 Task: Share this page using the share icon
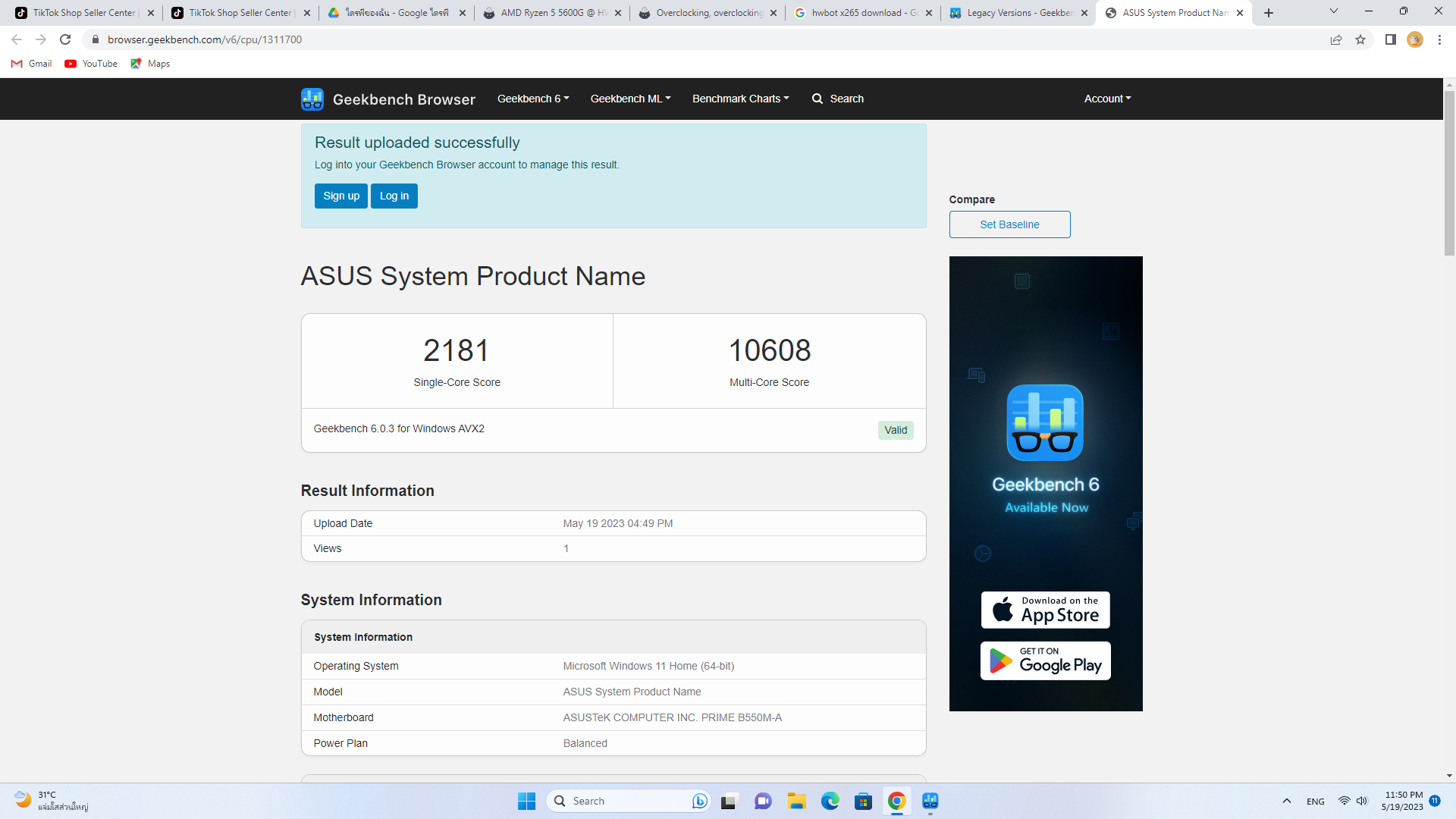coord(1336,39)
